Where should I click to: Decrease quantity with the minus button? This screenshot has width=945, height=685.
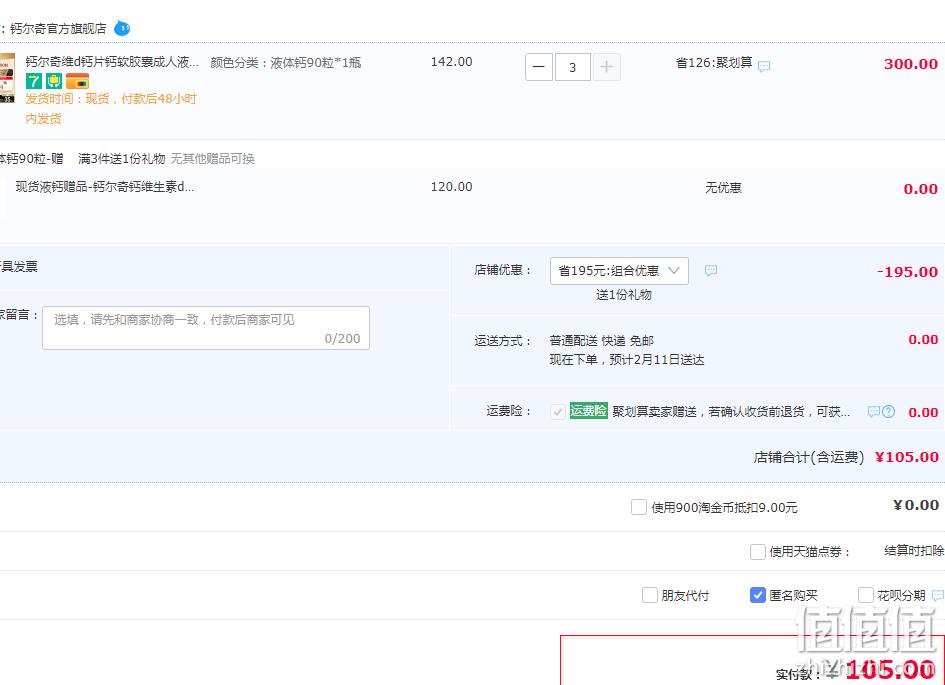pyautogui.click(x=539, y=67)
